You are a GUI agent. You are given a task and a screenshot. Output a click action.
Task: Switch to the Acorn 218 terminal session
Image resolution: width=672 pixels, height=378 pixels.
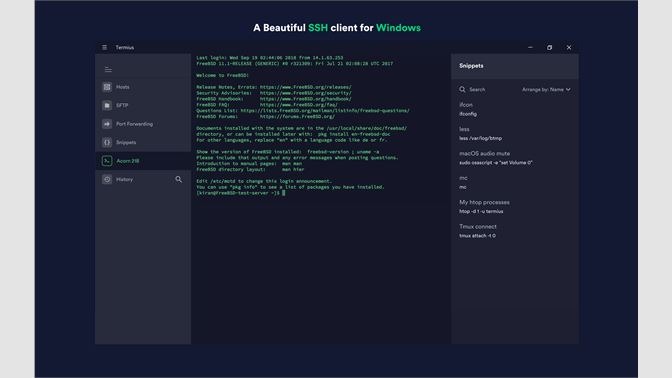tap(143, 161)
